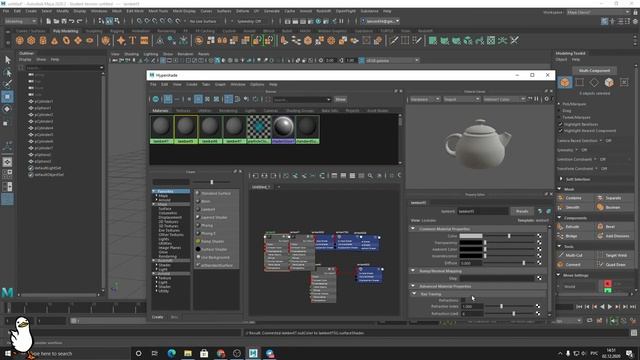This screenshot has height=360, width=640.
Task: Pick the Paint selection tool in toolbox
Action: pyautogui.click(x=7, y=84)
